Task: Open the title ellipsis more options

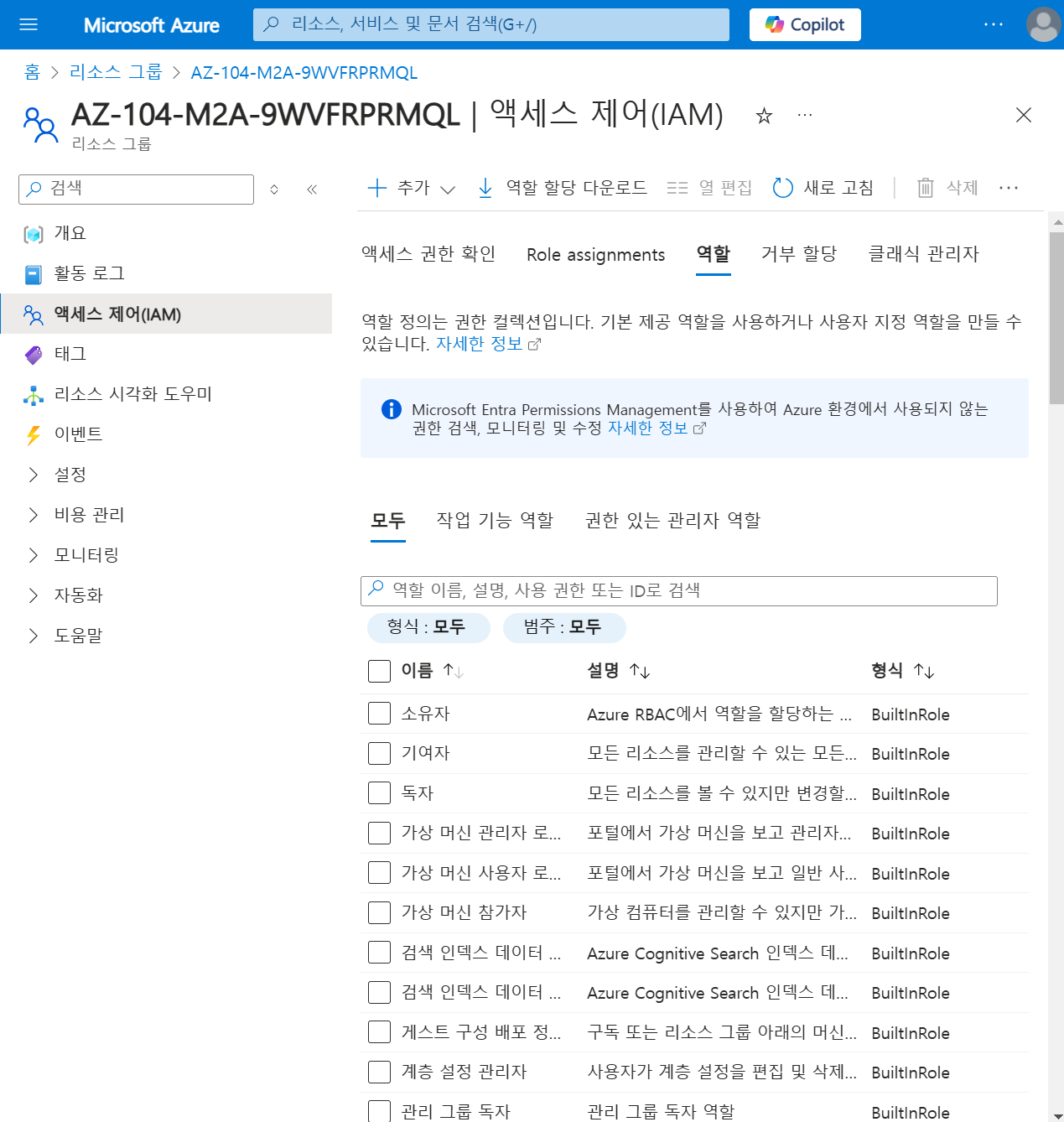Action: (x=805, y=115)
